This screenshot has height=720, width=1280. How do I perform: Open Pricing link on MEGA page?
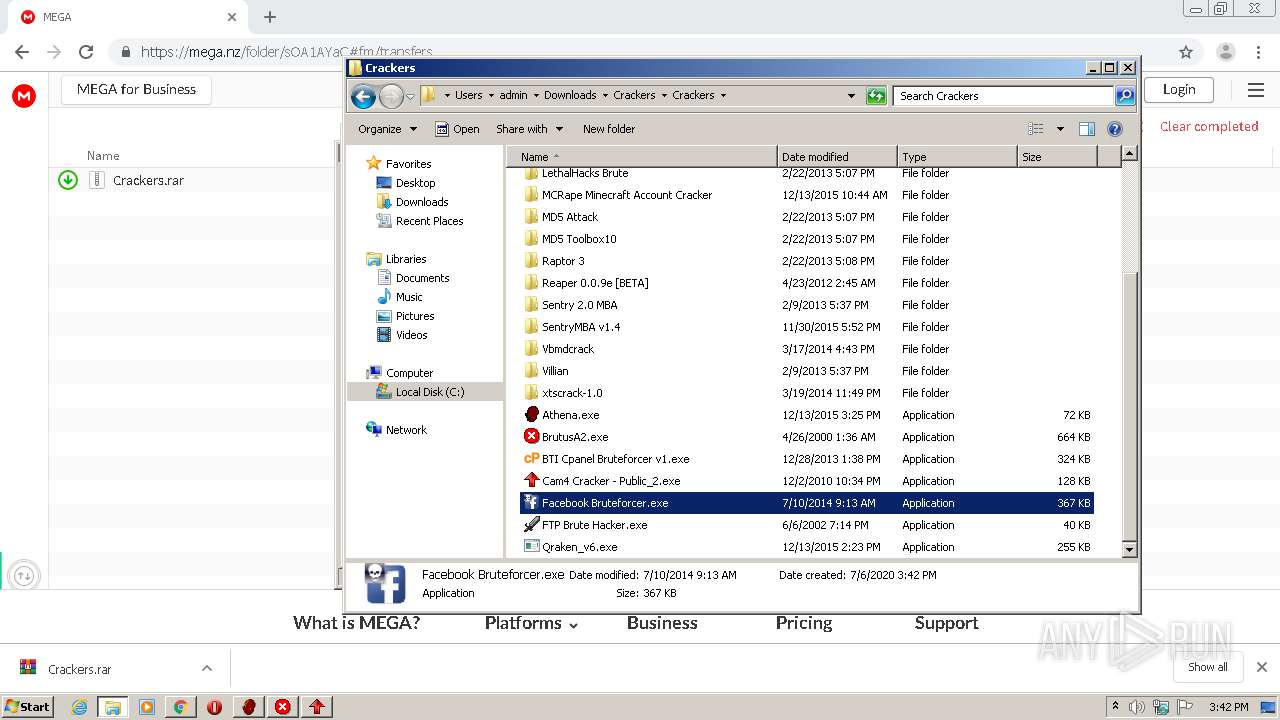click(804, 623)
